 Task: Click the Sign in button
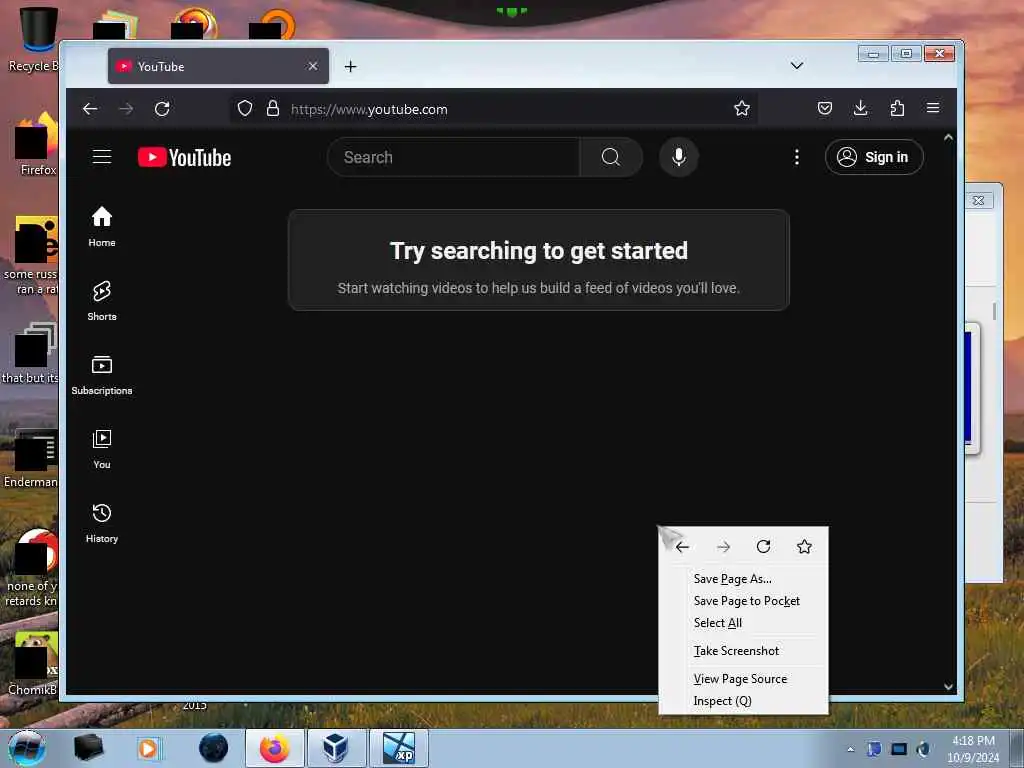tap(874, 157)
